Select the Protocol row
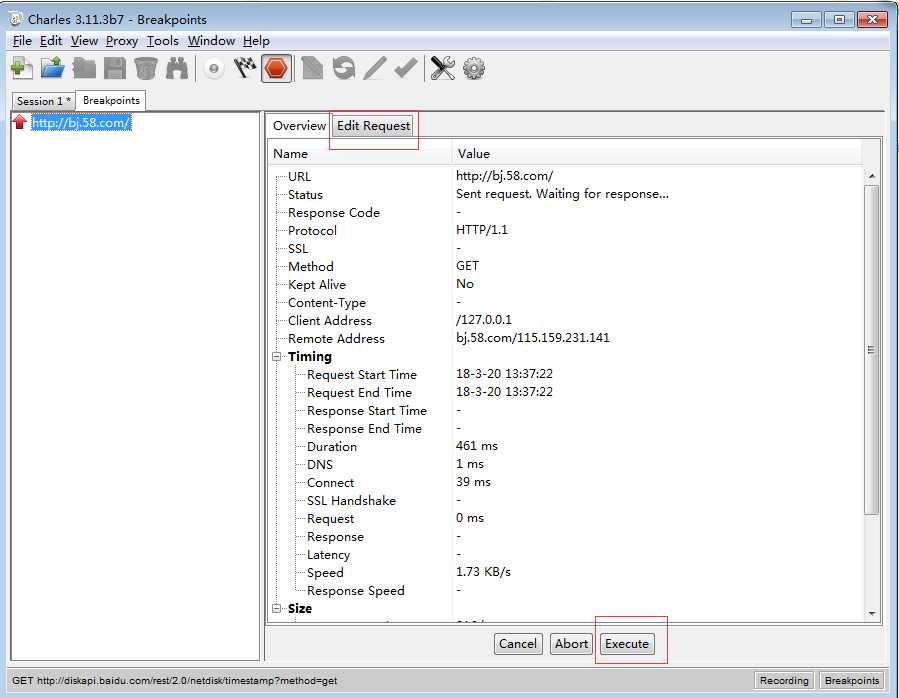The image size is (899, 698). (x=566, y=230)
